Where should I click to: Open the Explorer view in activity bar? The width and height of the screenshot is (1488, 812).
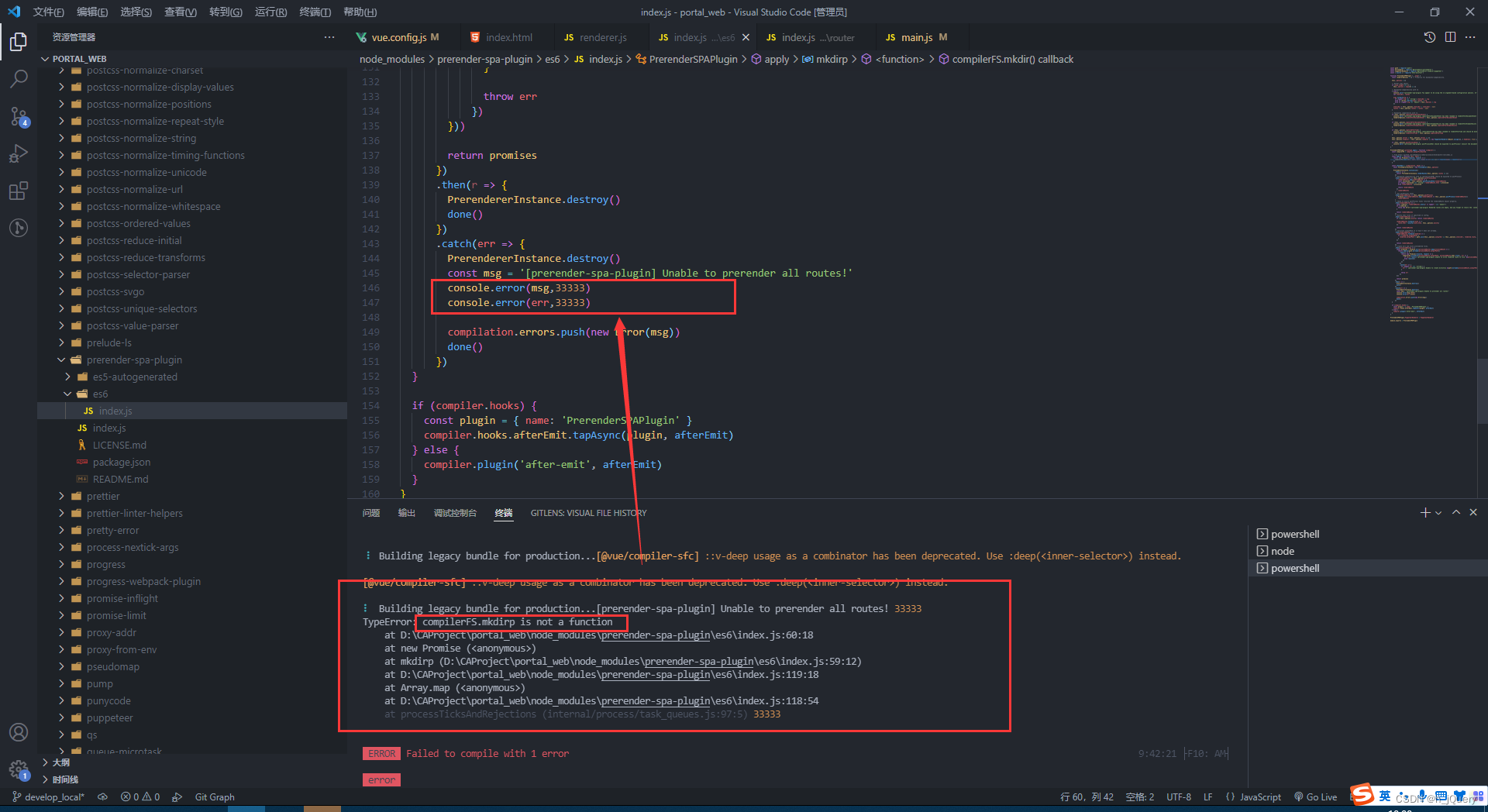[19, 41]
